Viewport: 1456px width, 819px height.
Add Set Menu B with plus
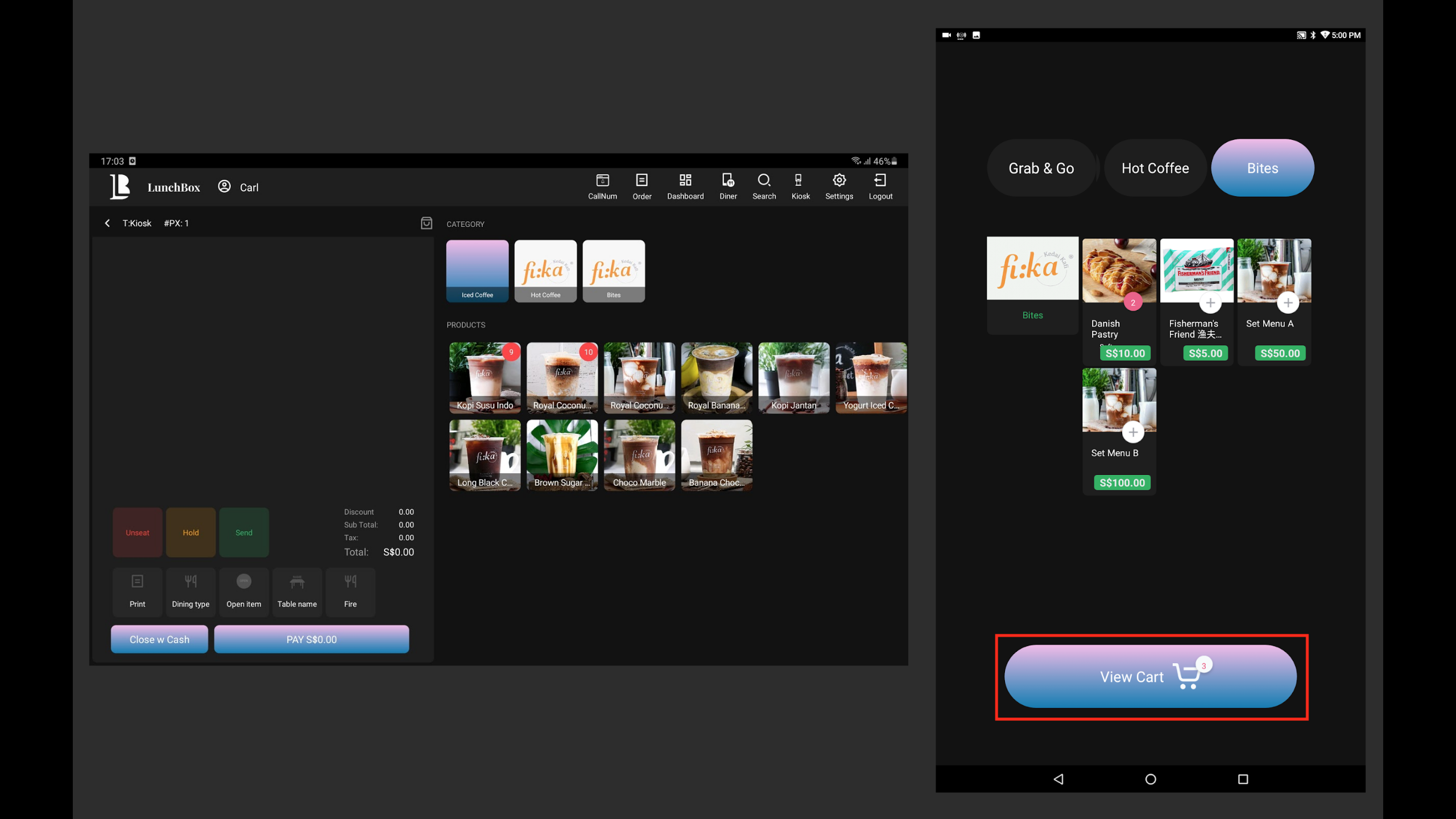coord(1133,433)
